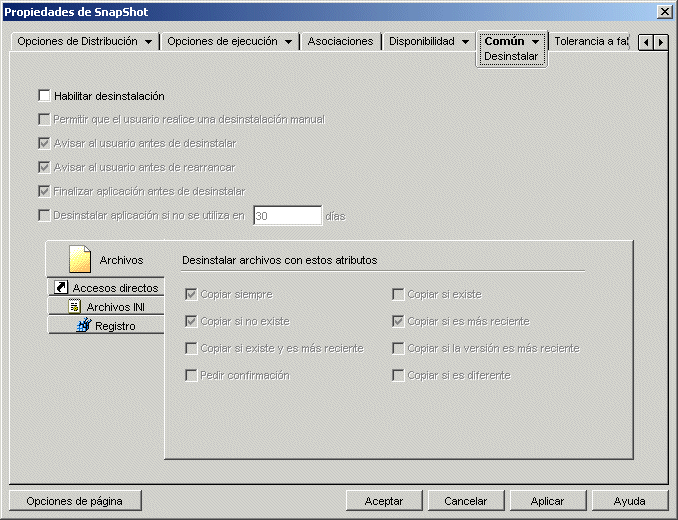The image size is (678, 520).
Task: Click the Registro blue cubes icon
Action: (x=84, y=325)
